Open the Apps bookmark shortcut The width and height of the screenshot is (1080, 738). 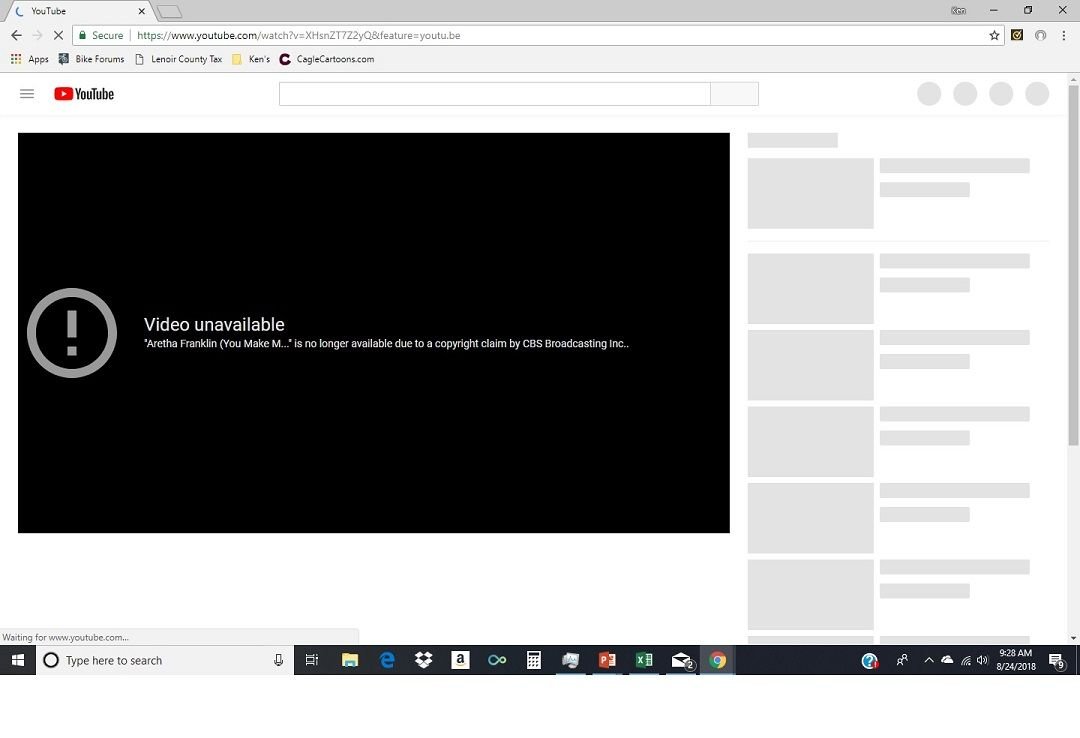tap(30, 59)
